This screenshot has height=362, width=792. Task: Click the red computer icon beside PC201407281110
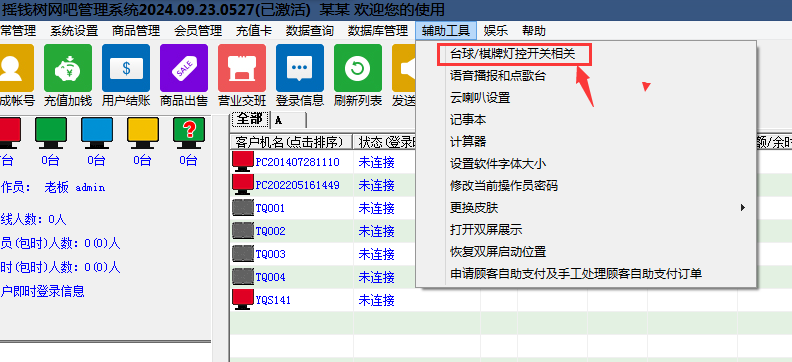click(243, 162)
